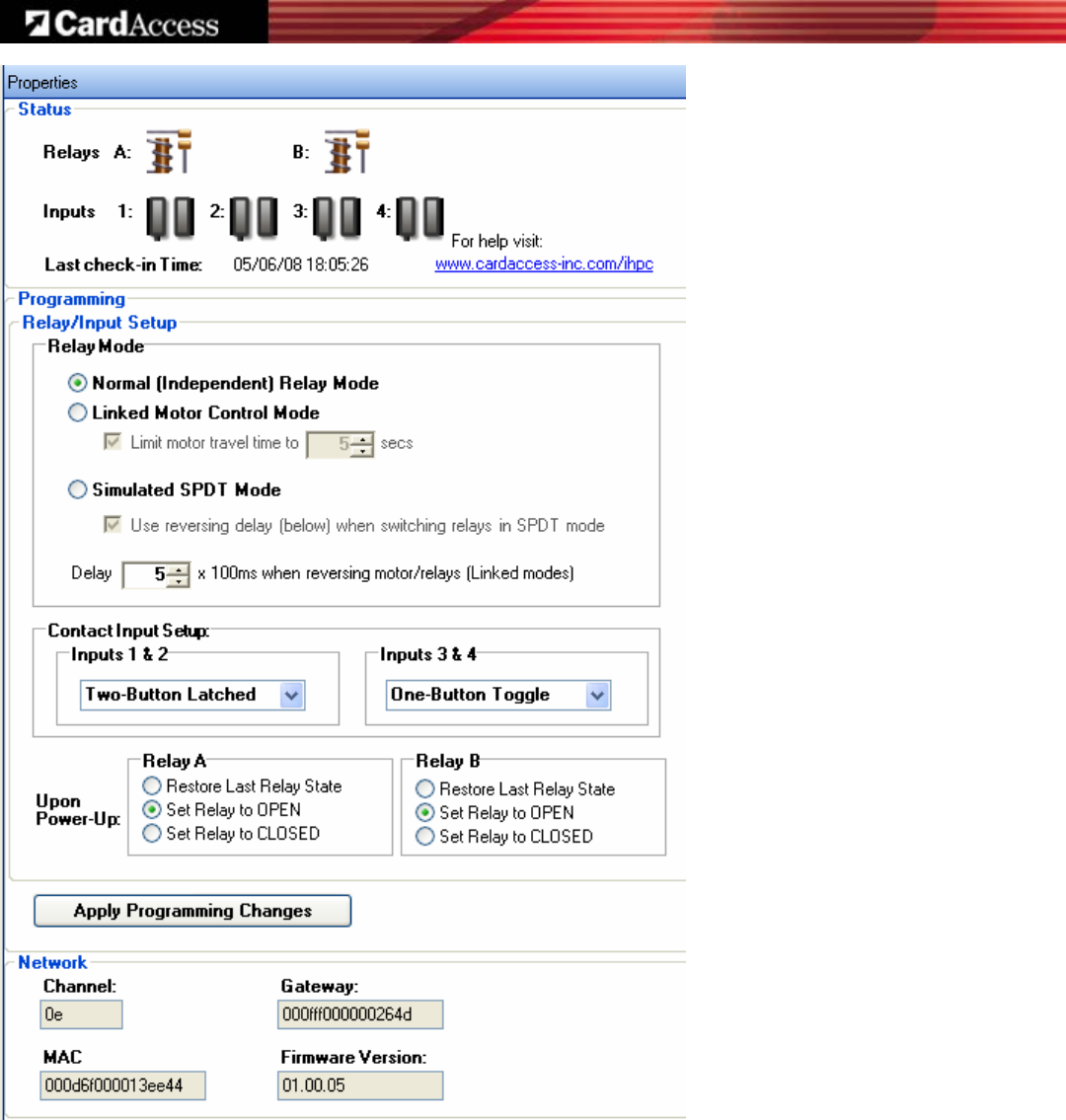Screen dimensions: 1066x1120
Task: Click the Relay B status icon
Action: tap(347, 151)
